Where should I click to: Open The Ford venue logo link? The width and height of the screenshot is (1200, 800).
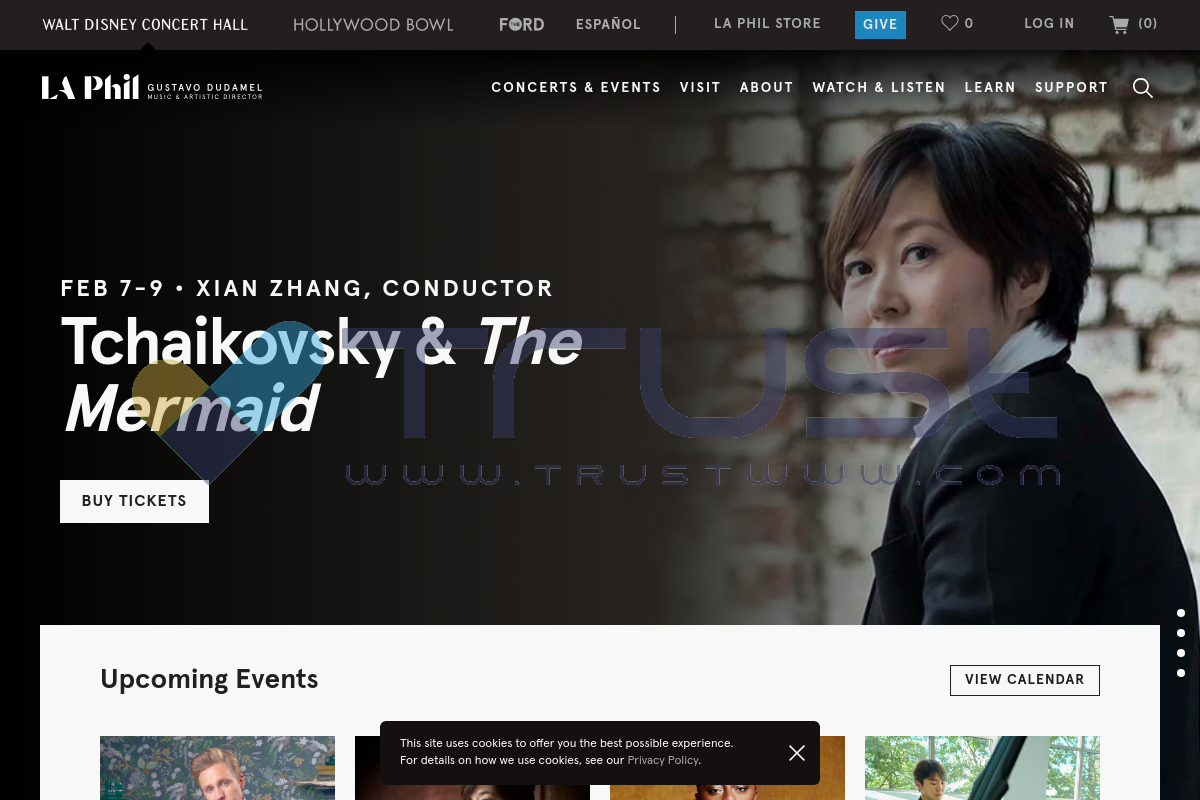[x=522, y=24]
